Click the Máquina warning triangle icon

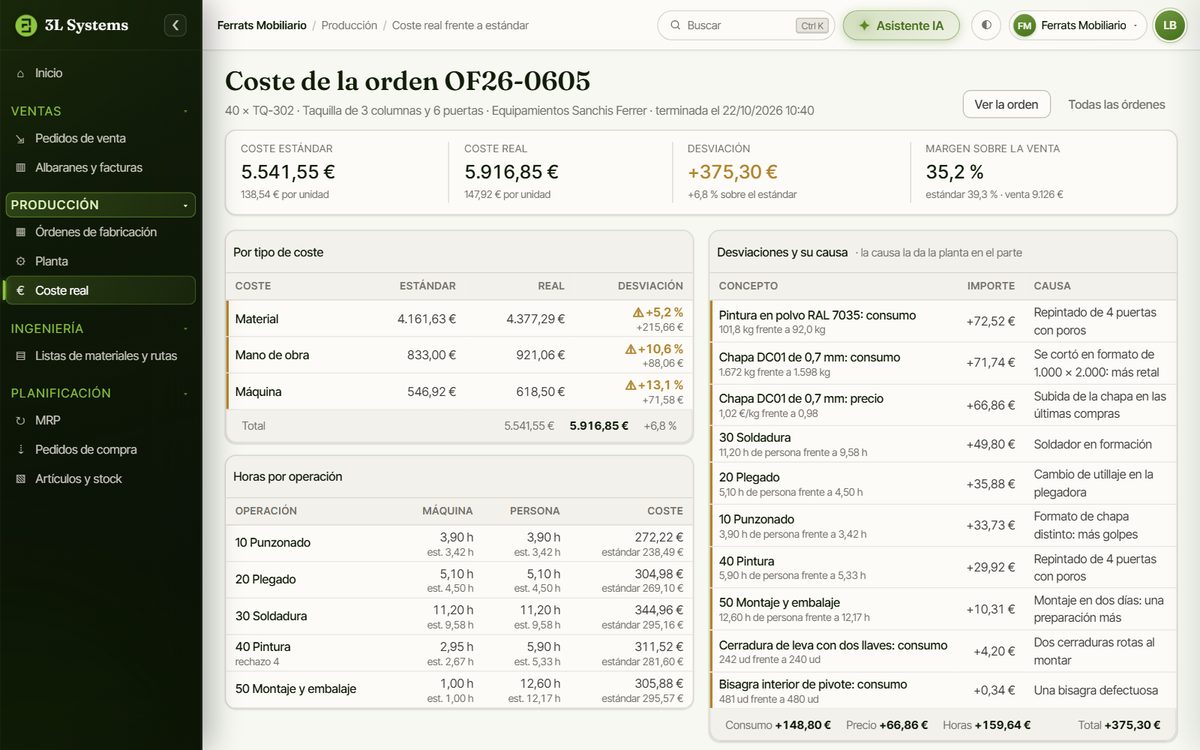click(630, 385)
